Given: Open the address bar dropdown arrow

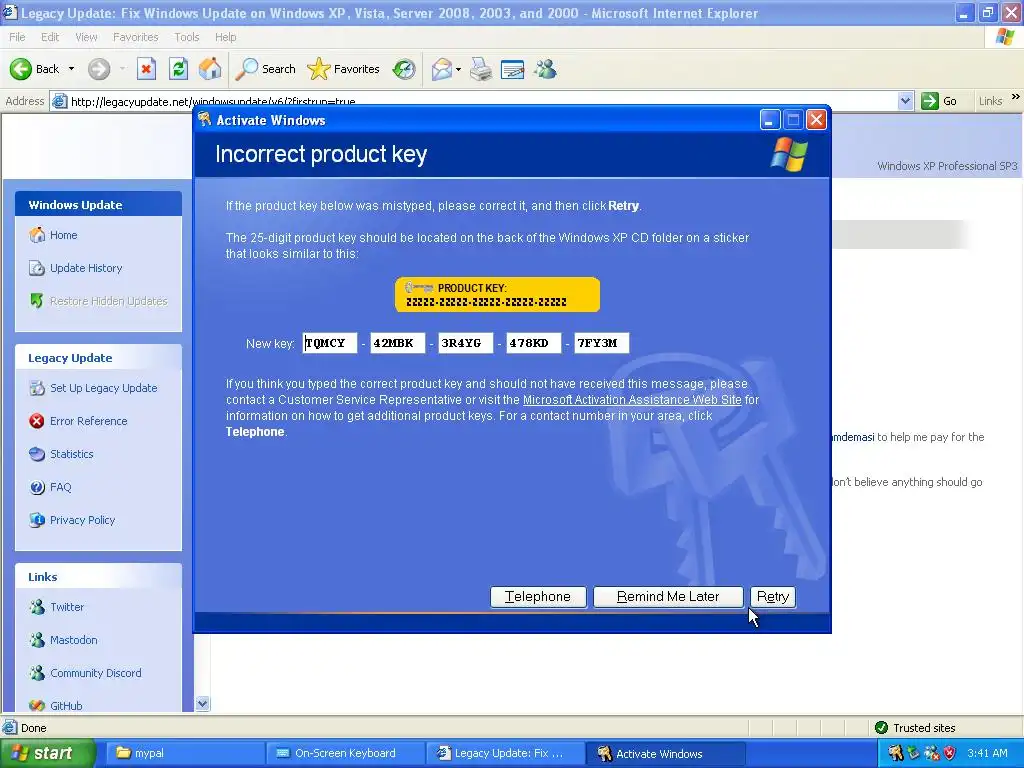Looking at the screenshot, I should coord(904,101).
